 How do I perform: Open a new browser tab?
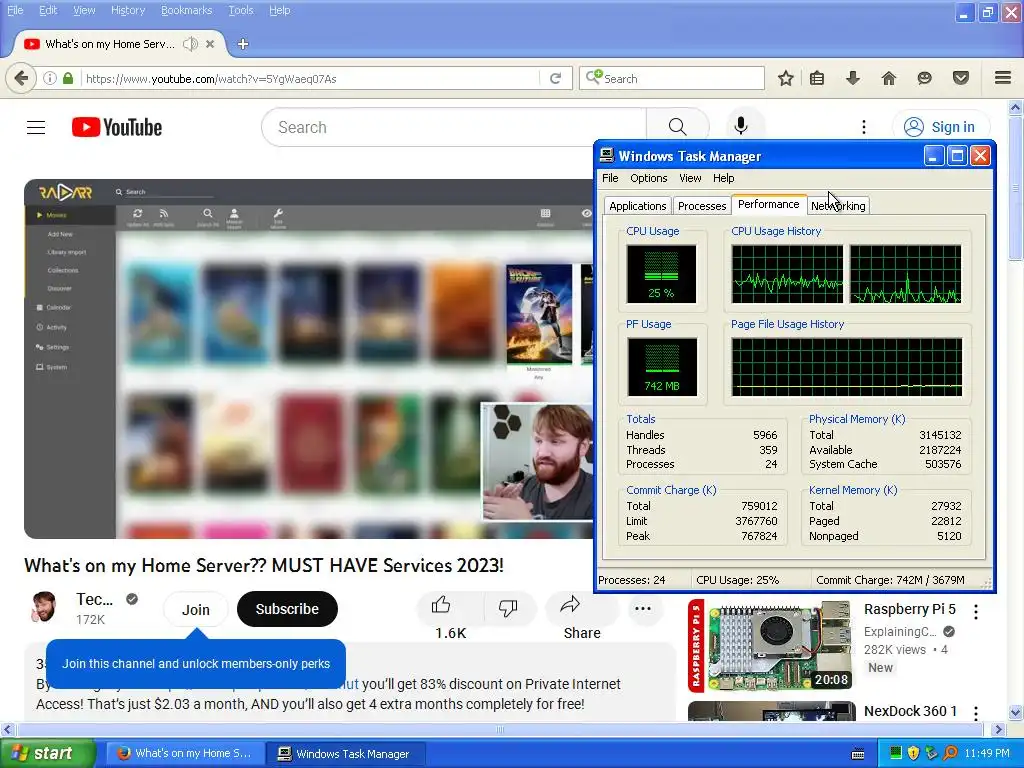click(243, 44)
